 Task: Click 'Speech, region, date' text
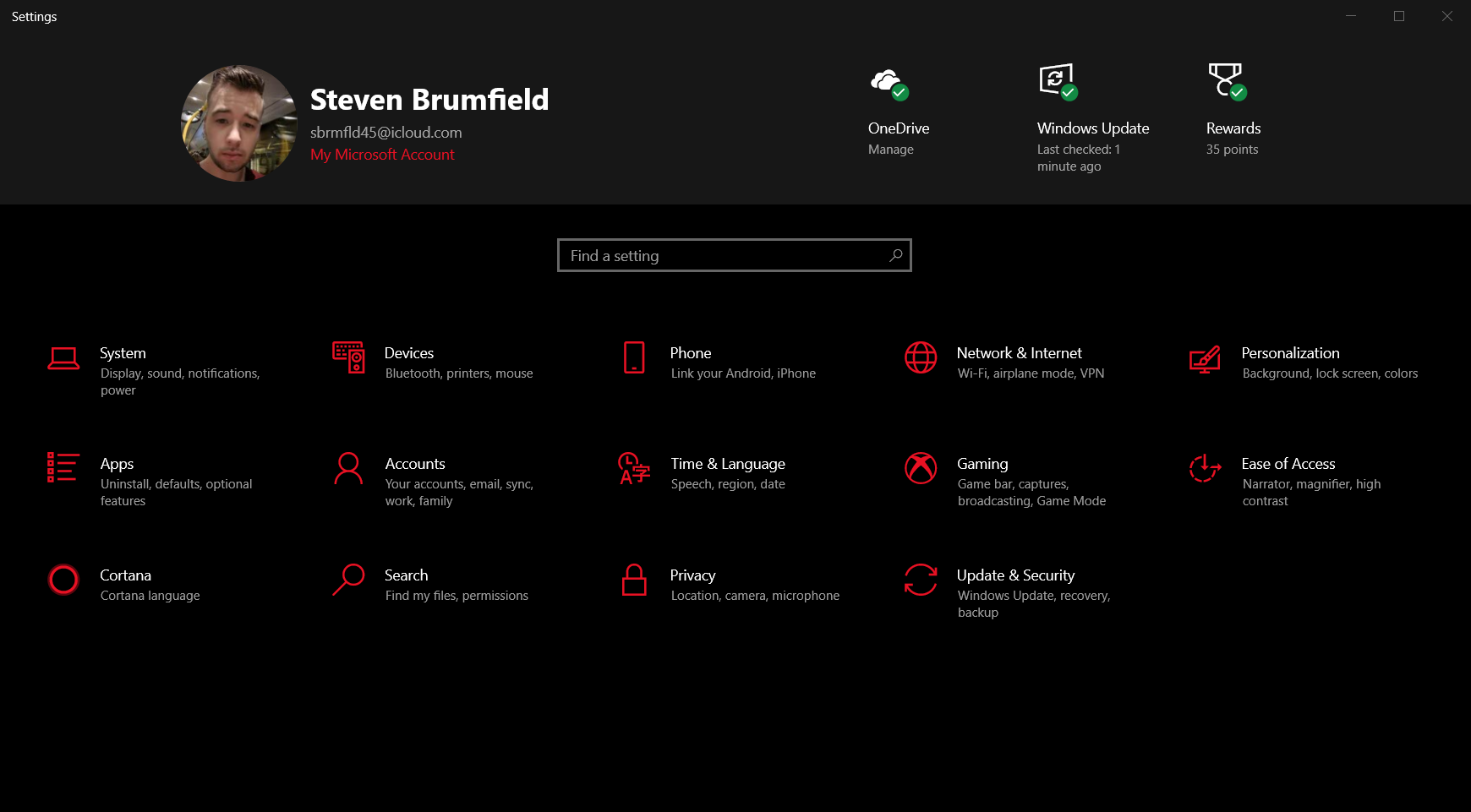pyautogui.click(x=728, y=484)
